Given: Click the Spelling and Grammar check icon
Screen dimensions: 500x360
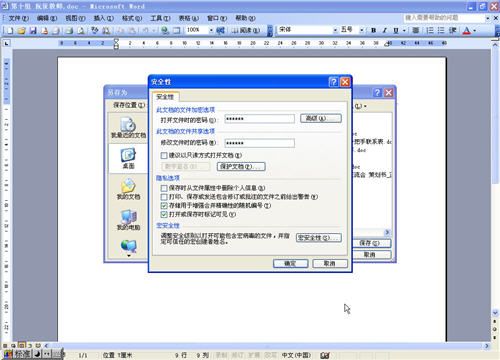Looking at the screenshot, I should 95,31.
